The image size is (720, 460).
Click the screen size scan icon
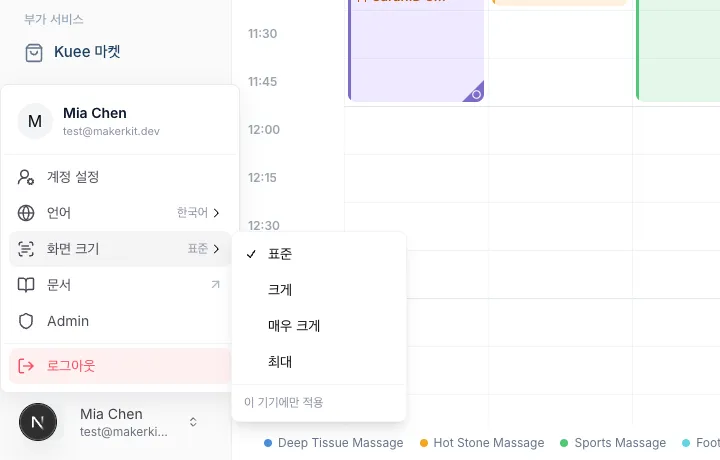coord(26,249)
